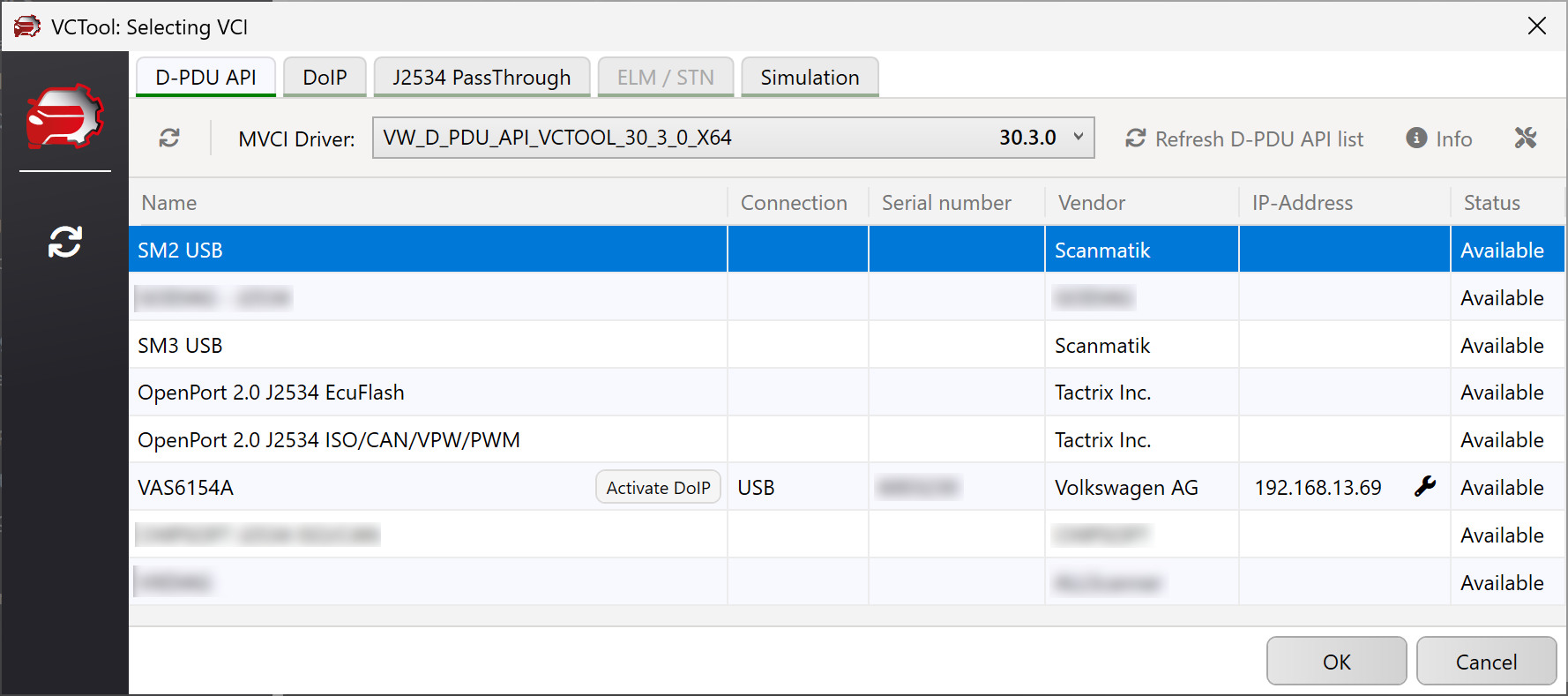The image size is (1568, 696).
Task: Open the tools settings wrench-screwdriver icon
Action: (x=1525, y=138)
